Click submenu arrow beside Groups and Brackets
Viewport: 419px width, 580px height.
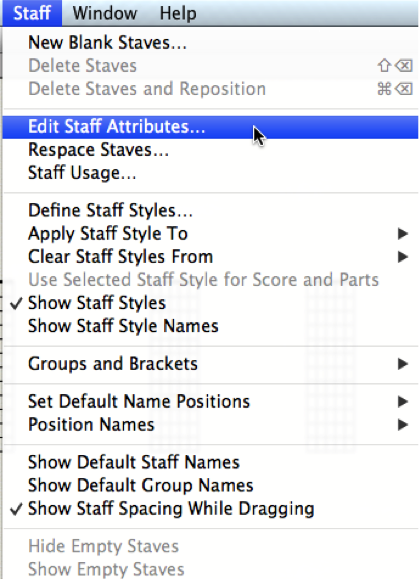coord(403,364)
